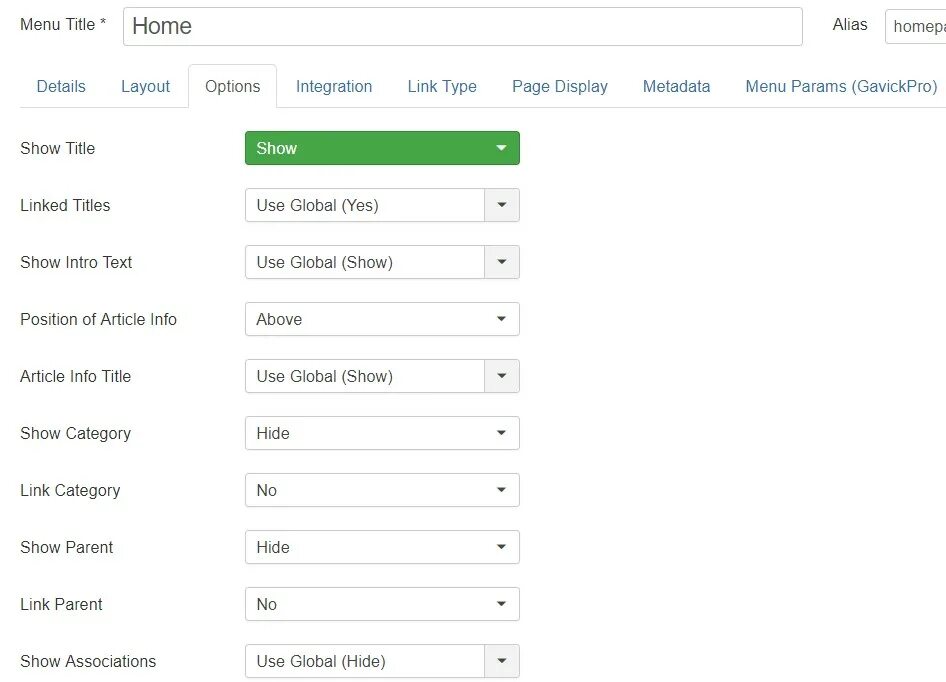The image size is (946, 682).
Task: Open Menu Params (GavickPro) tab
Action: (841, 86)
